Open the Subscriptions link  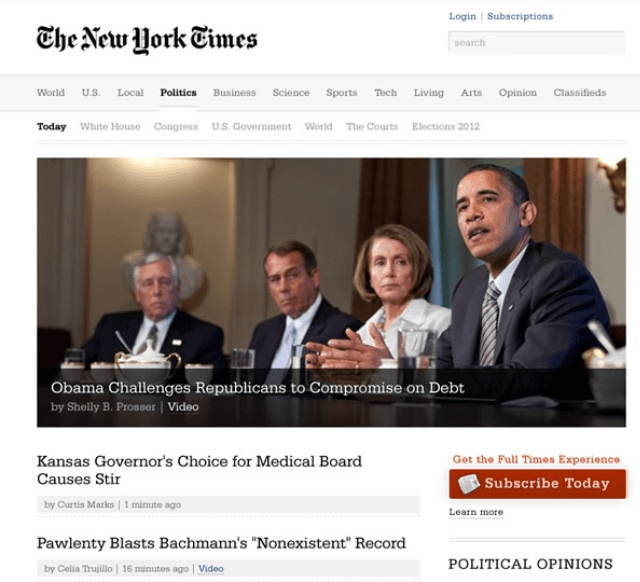click(x=520, y=16)
